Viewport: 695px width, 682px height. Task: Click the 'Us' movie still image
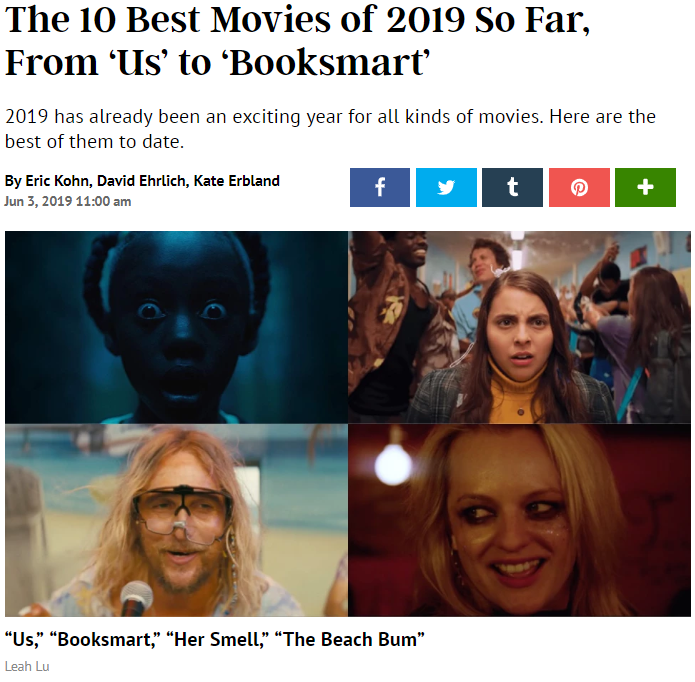point(176,327)
